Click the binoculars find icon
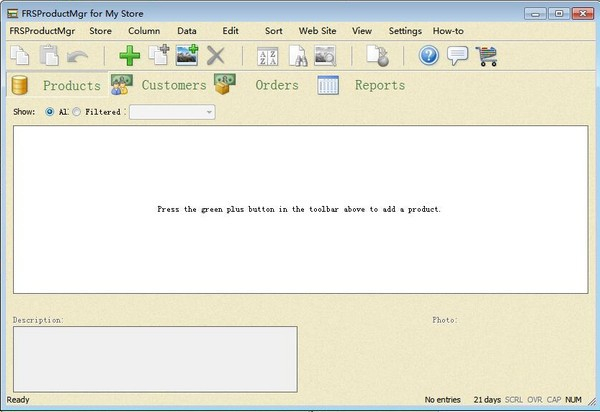 (297, 56)
